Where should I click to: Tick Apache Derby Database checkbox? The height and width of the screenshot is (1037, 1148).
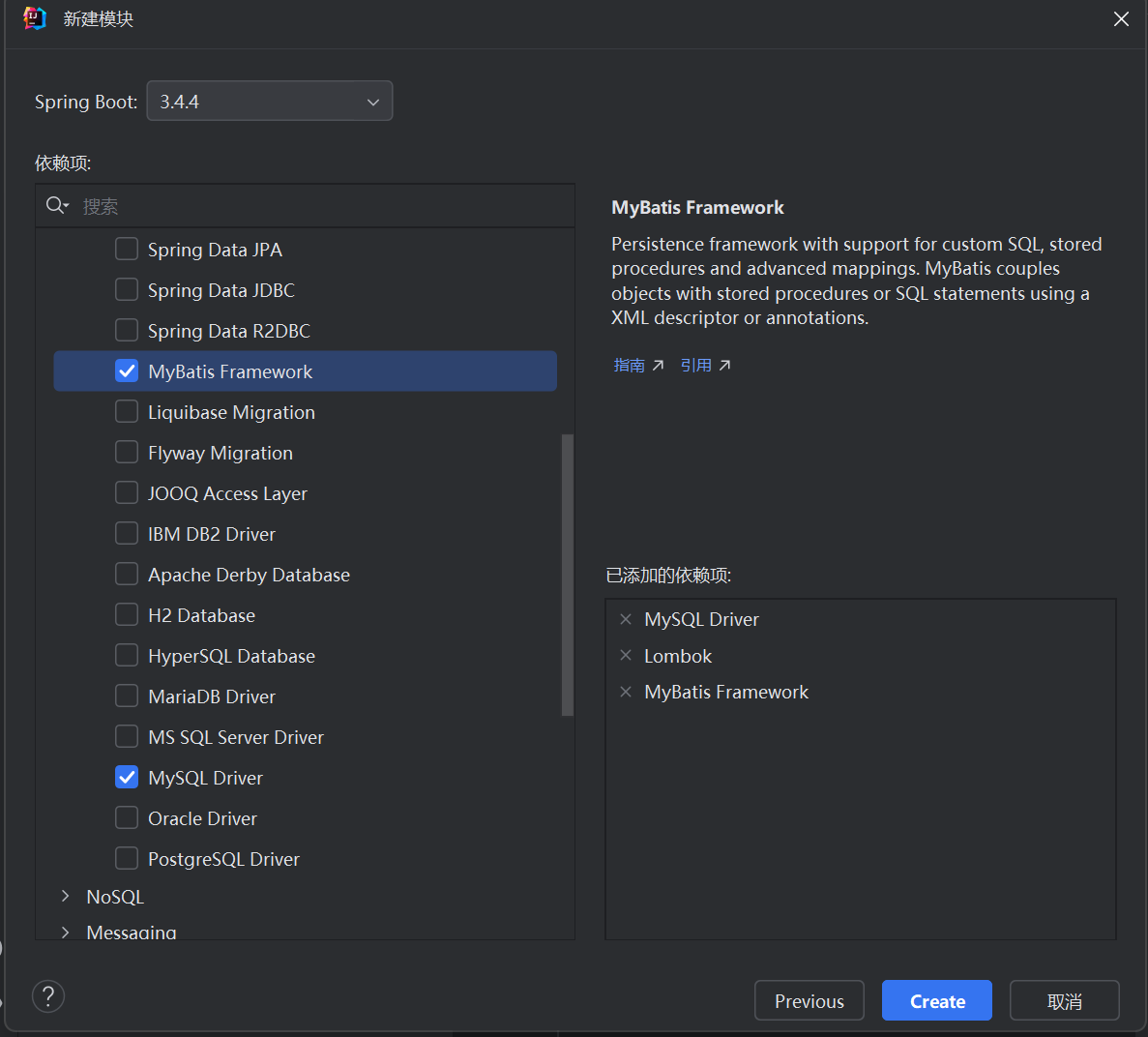coord(127,575)
